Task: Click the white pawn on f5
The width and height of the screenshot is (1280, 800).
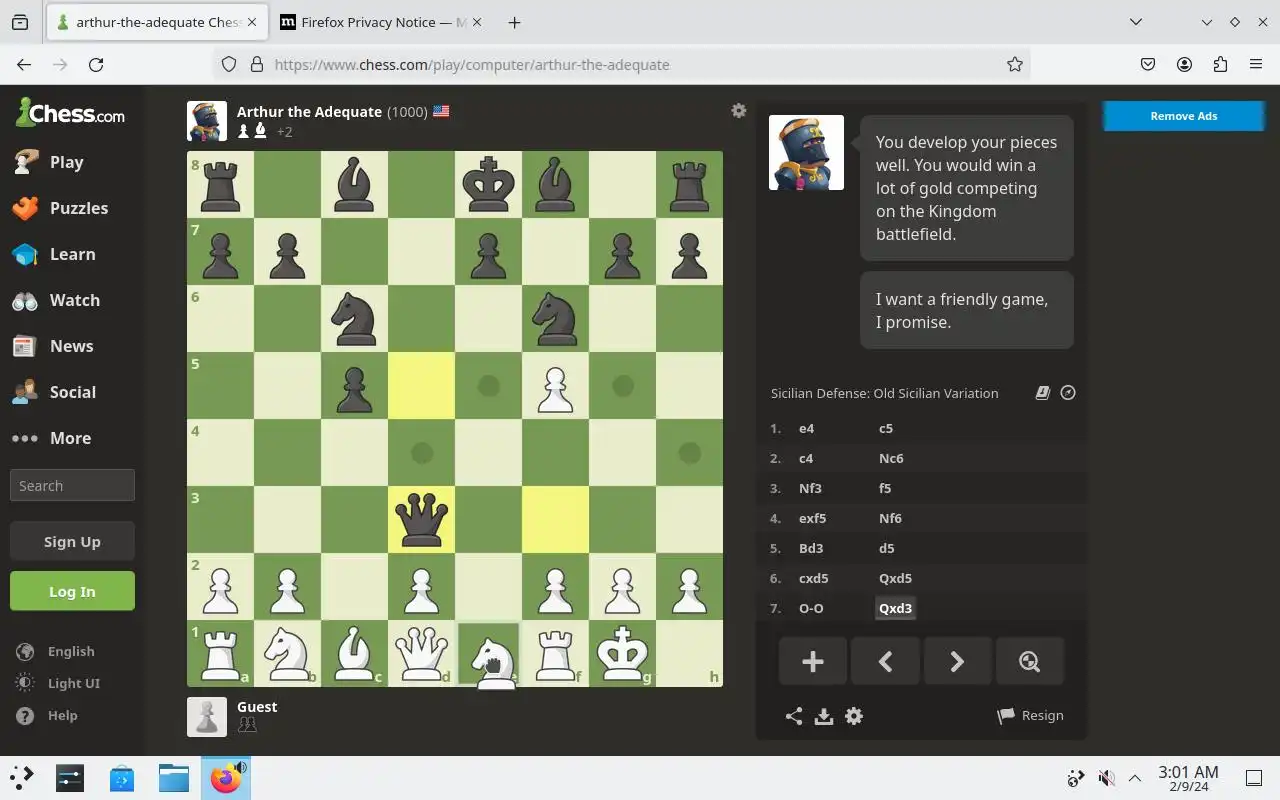Action: point(555,385)
